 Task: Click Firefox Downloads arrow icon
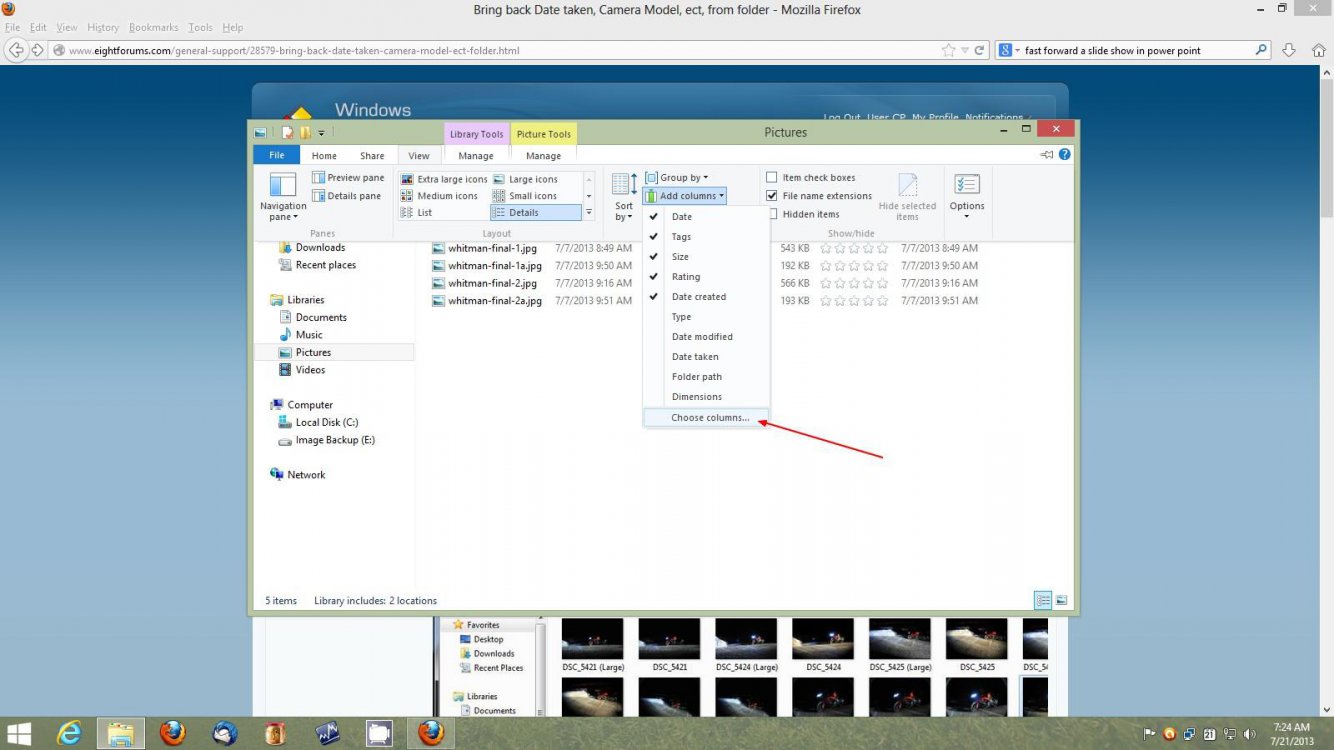point(1289,50)
